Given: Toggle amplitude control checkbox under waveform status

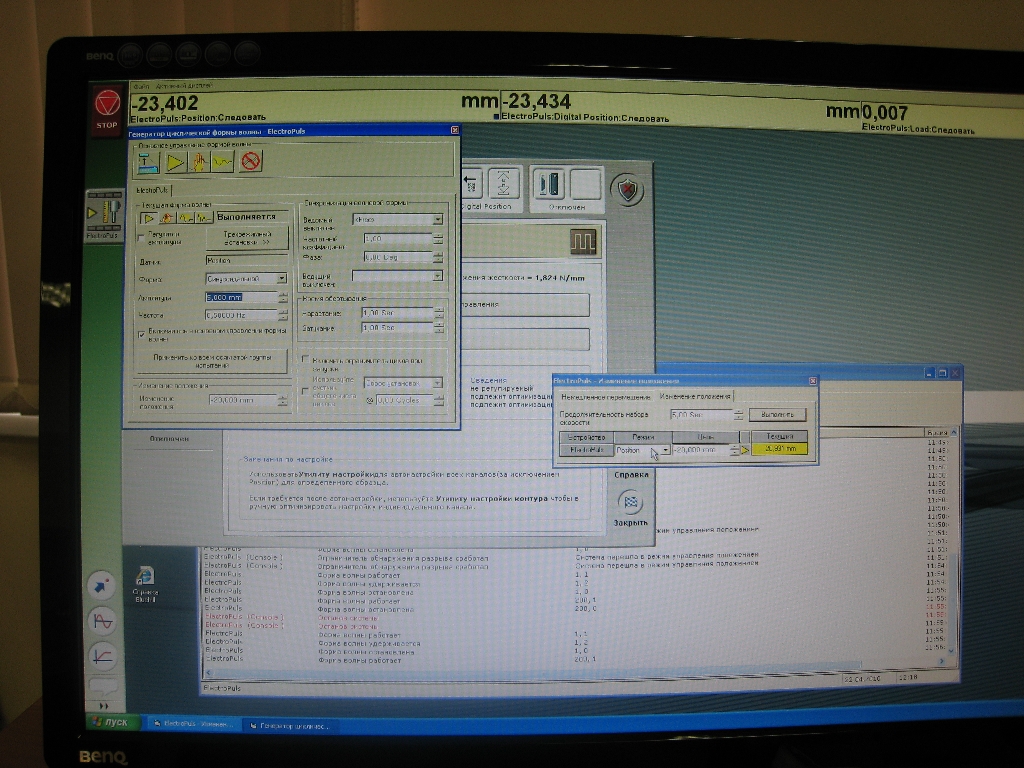Looking at the screenshot, I should tap(141, 238).
